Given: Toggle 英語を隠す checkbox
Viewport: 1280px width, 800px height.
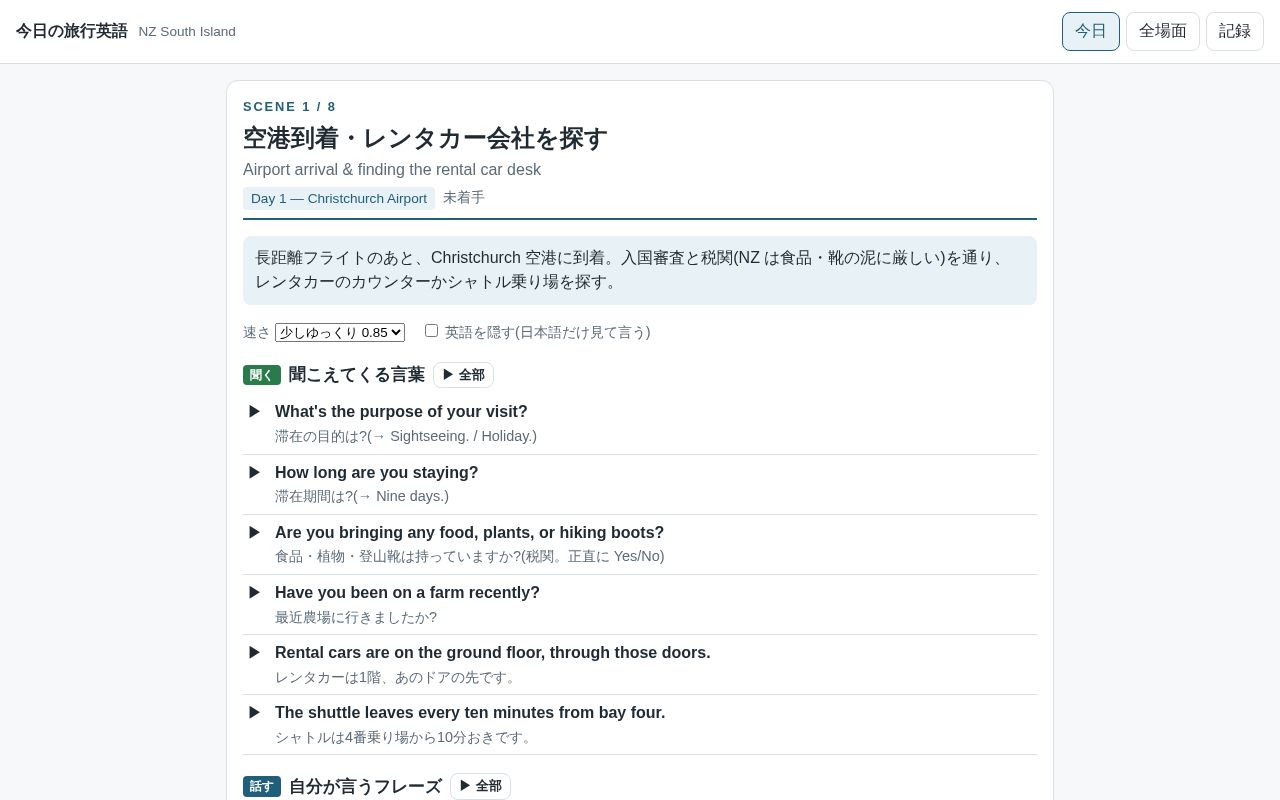Looking at the screenshot, I should [x=431, y=331].
